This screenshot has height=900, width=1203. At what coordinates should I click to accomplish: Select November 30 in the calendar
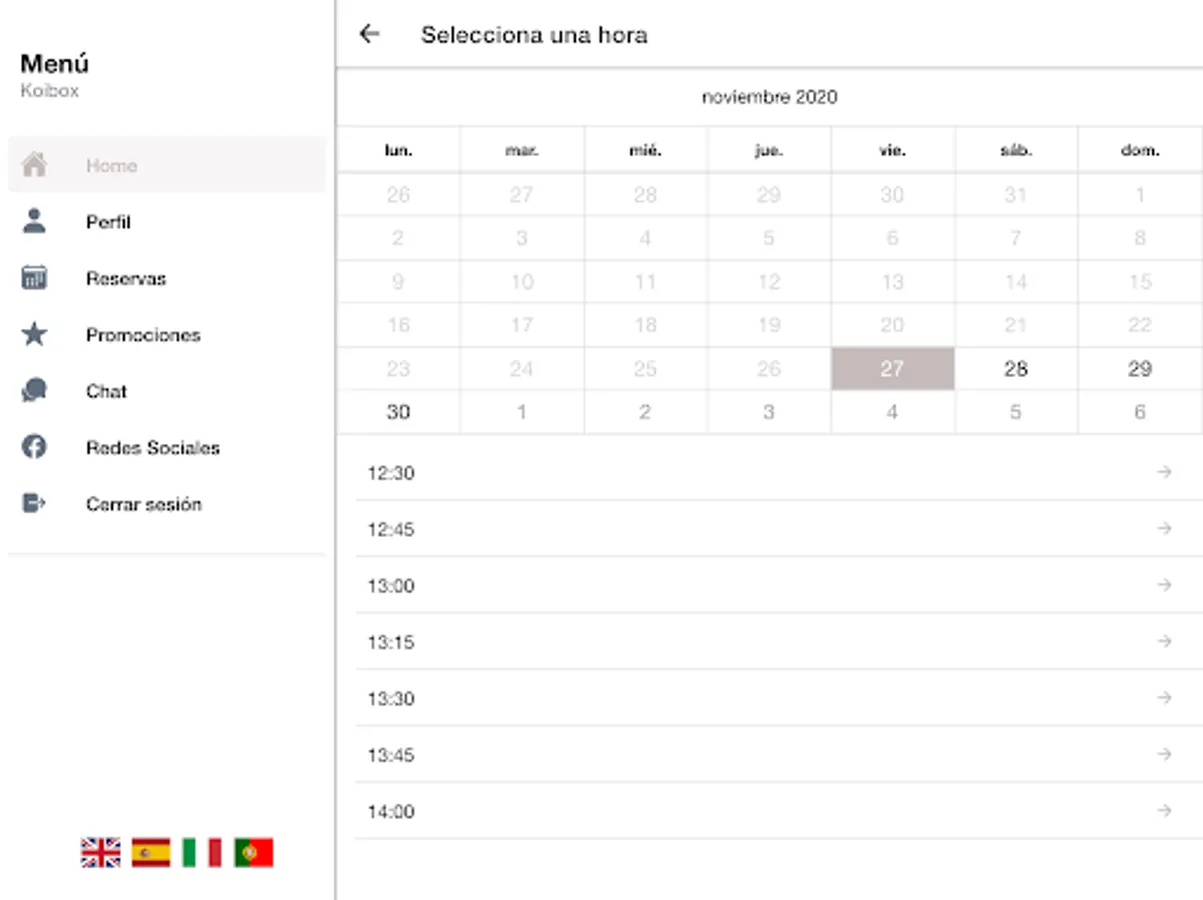(398, 412)
